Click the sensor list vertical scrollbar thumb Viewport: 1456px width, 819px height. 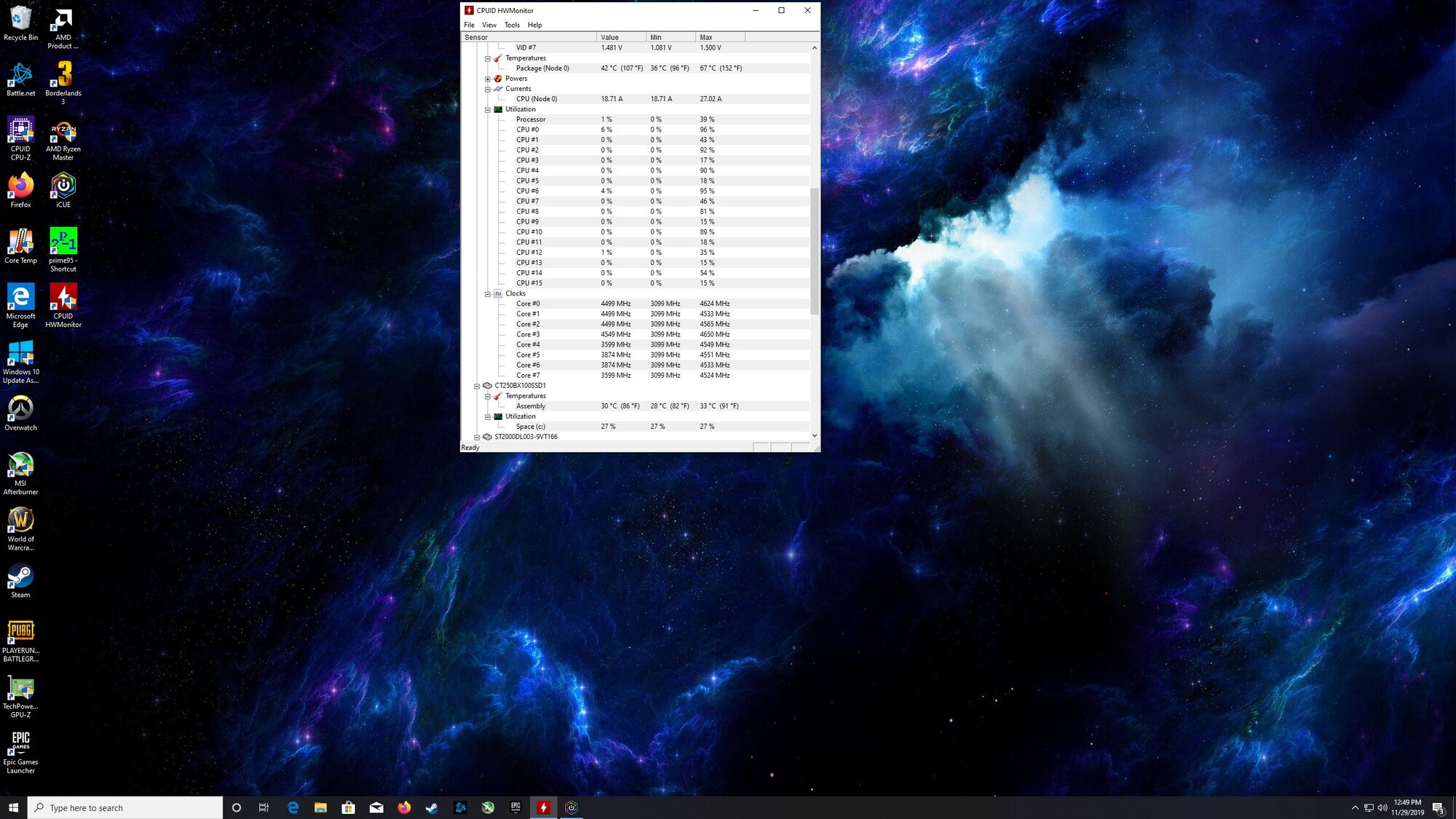(x=814, y=251)
